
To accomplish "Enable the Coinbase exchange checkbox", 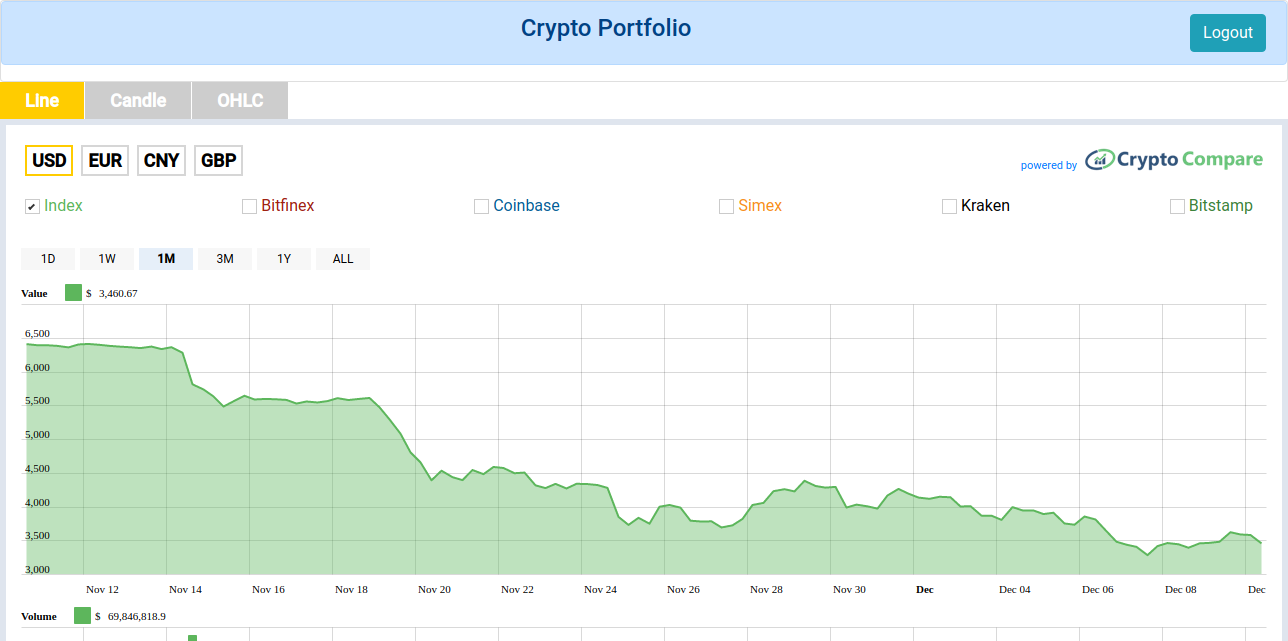I will pyautogui.click(x=481, y=206).
